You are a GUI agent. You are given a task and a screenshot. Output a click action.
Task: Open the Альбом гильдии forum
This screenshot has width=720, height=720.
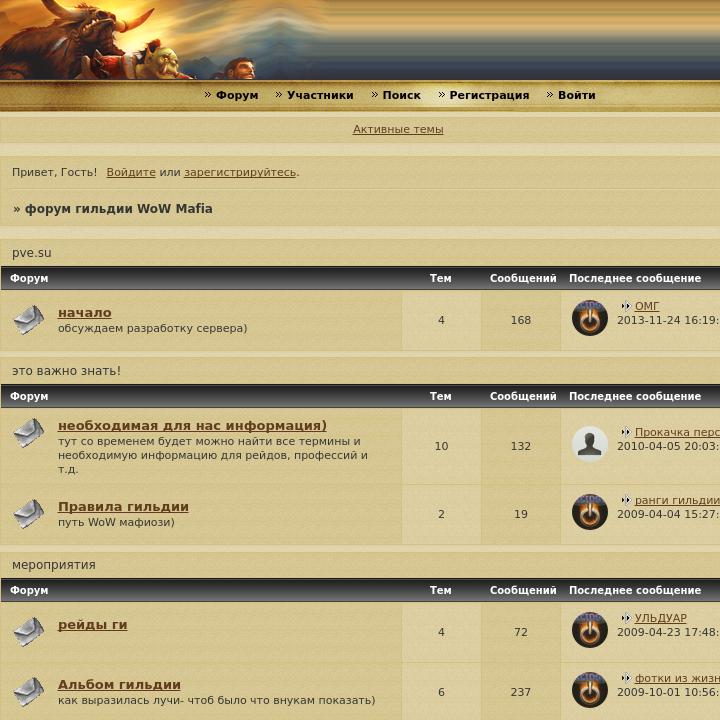pyautogui.click(x=119, y=685)
